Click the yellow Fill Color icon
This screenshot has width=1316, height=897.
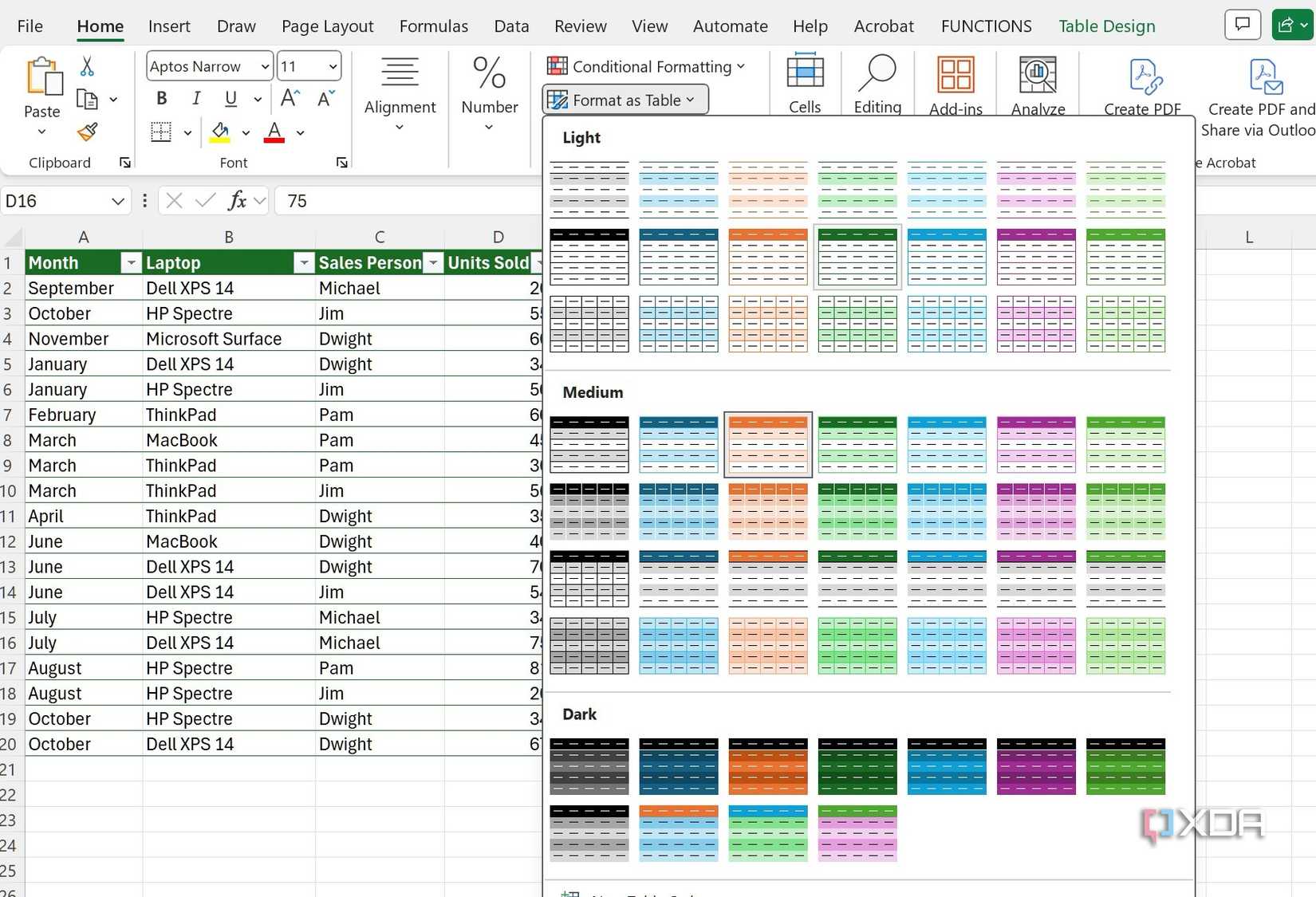pyautogui.click(x=219, y=132)
